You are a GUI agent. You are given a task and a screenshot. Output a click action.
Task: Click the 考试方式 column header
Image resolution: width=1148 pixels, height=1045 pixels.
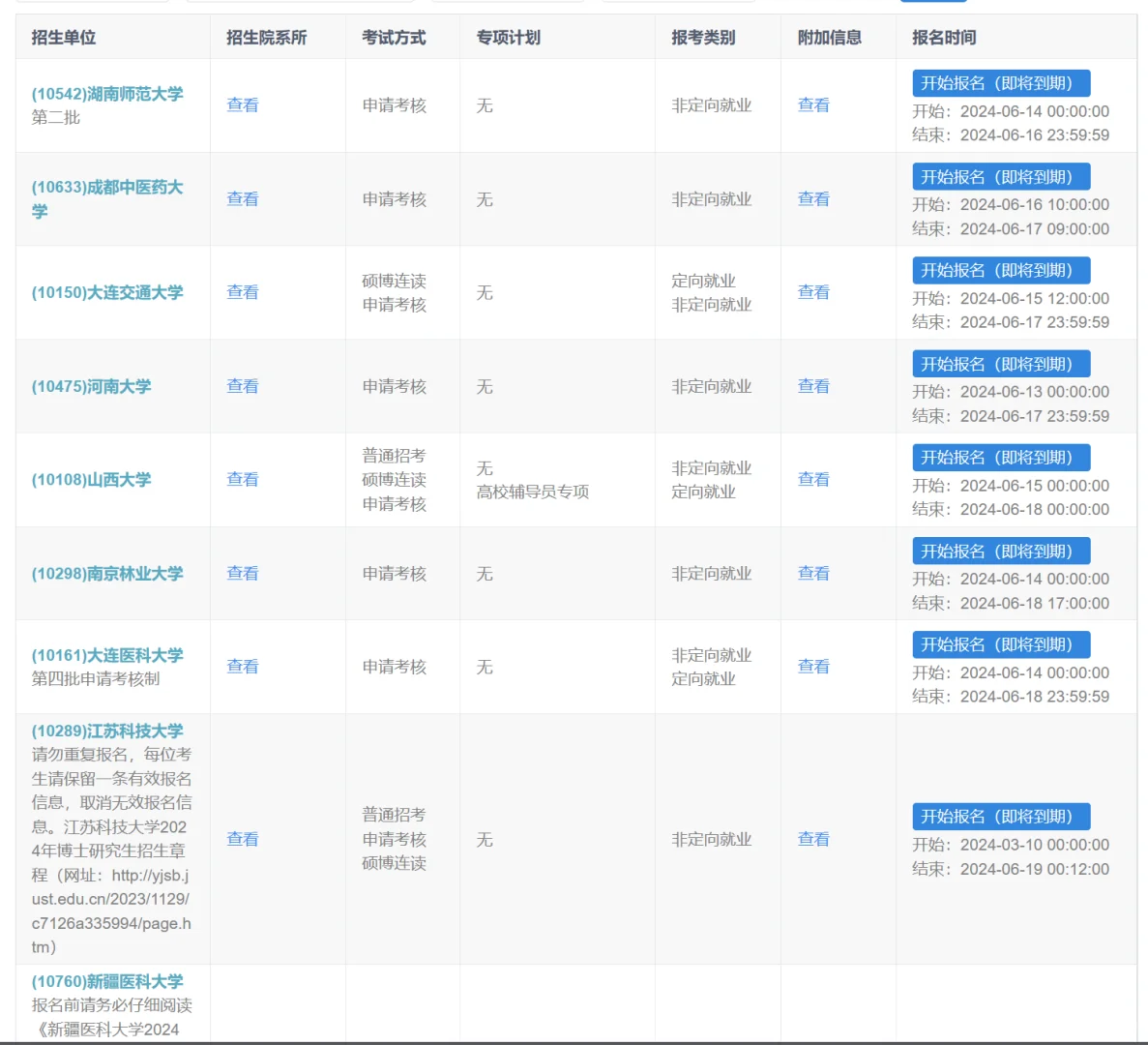(394, 38)
